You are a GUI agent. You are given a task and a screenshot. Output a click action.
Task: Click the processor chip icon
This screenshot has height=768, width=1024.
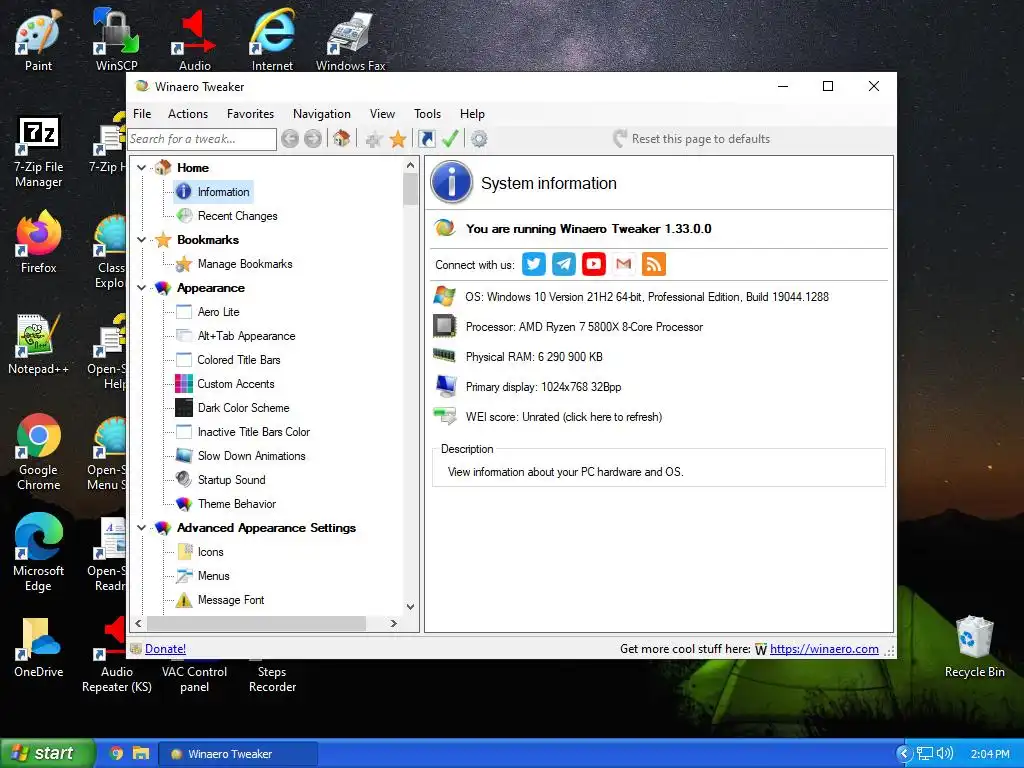445,326
